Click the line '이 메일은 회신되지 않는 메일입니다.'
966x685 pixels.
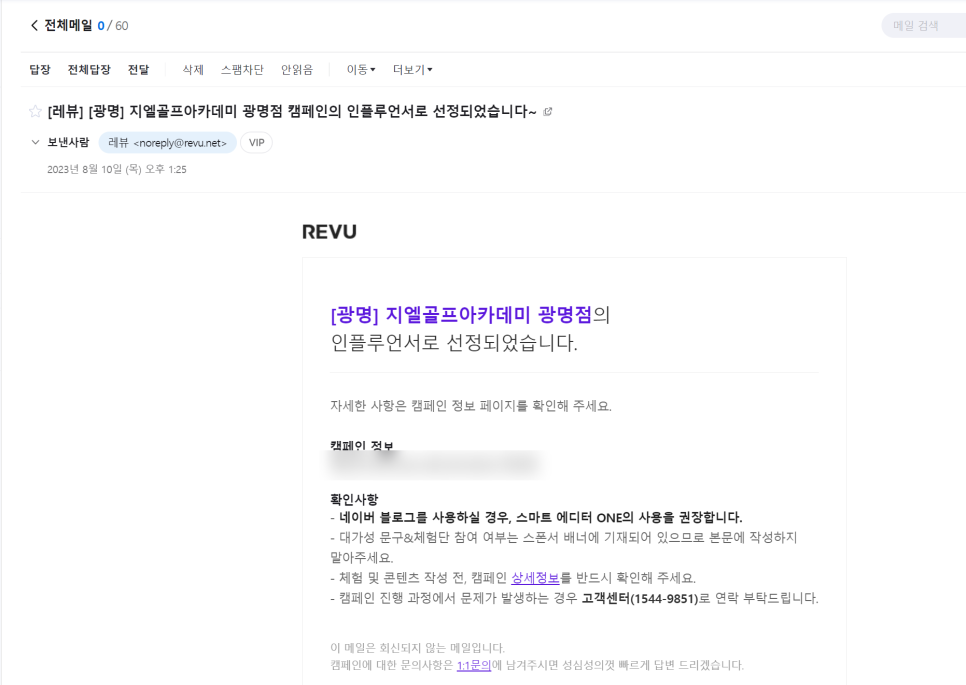click(418, 648)
